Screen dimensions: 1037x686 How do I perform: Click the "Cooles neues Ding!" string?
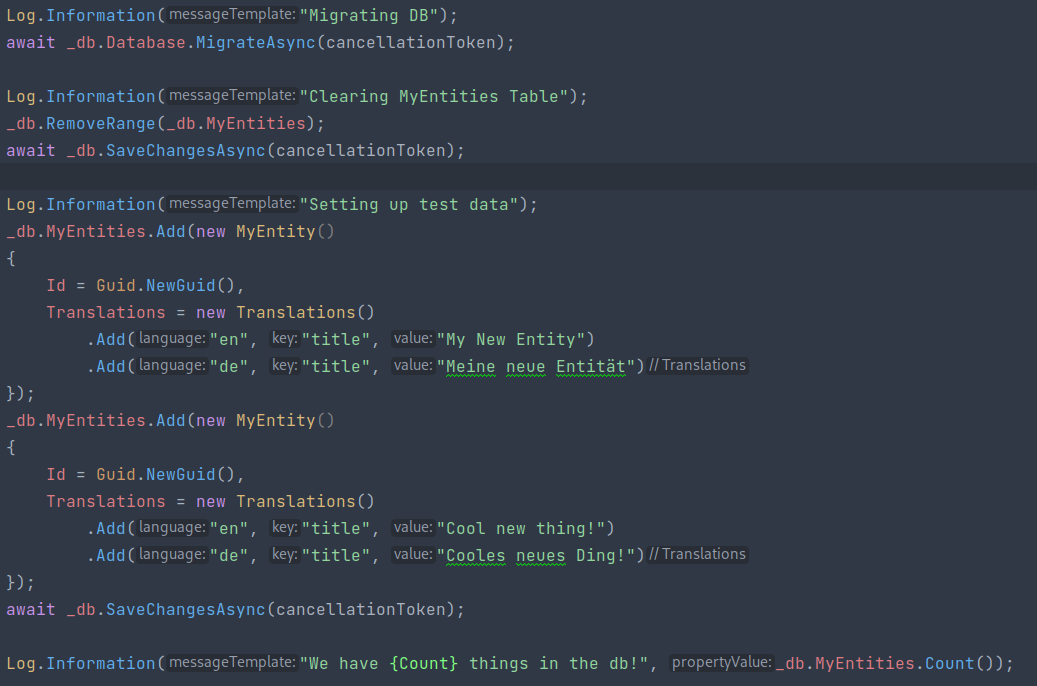click(540, 556)
